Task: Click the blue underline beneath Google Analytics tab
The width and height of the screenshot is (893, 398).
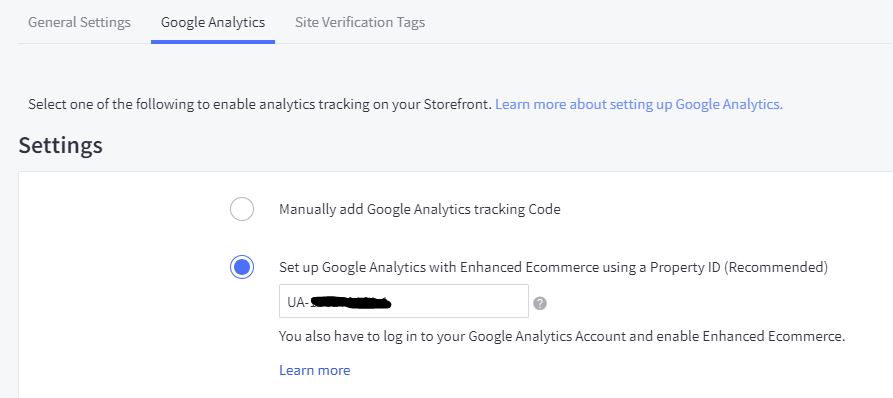Action: coord(213,42)
